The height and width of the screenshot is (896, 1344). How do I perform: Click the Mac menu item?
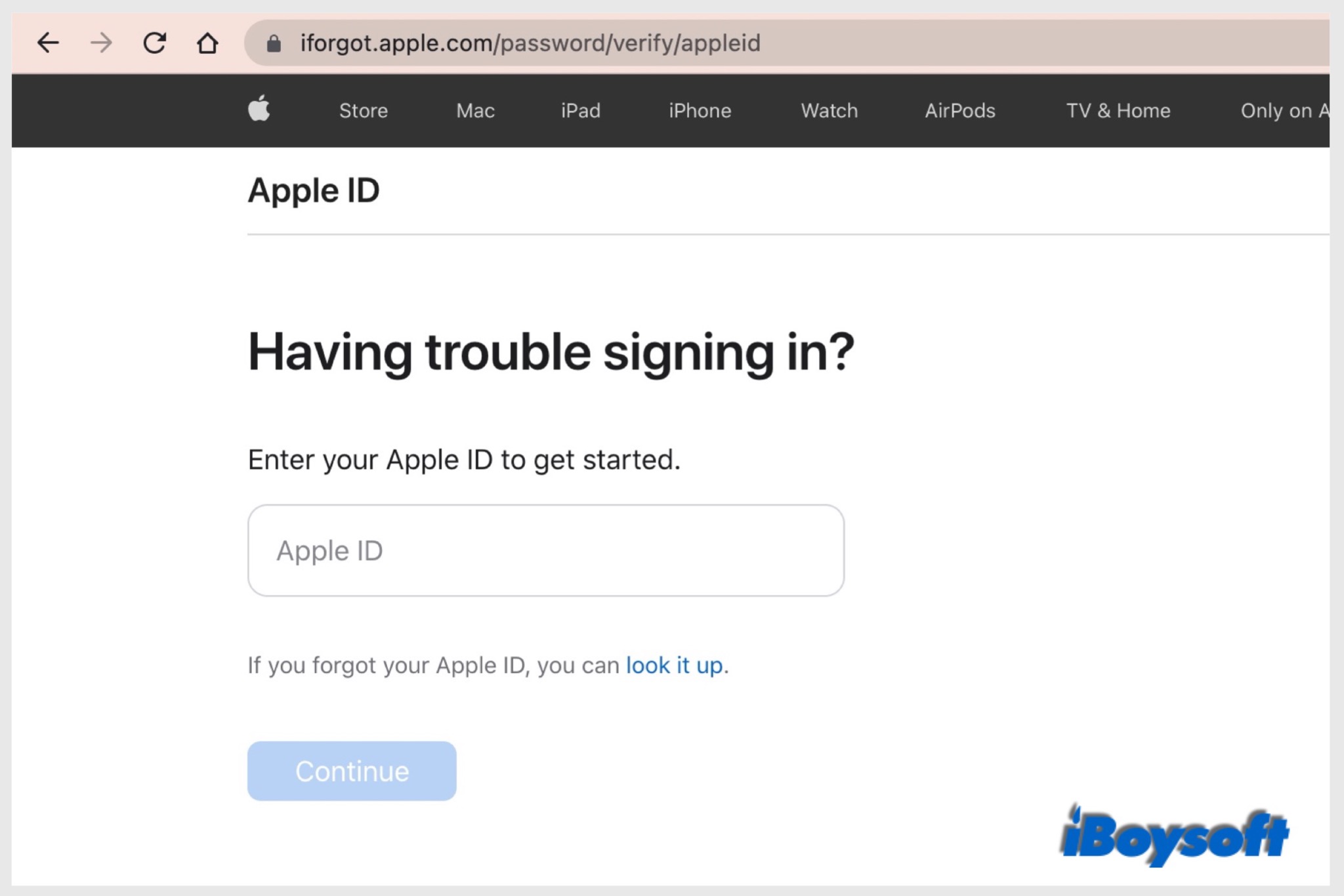click(x=475, y=111)
